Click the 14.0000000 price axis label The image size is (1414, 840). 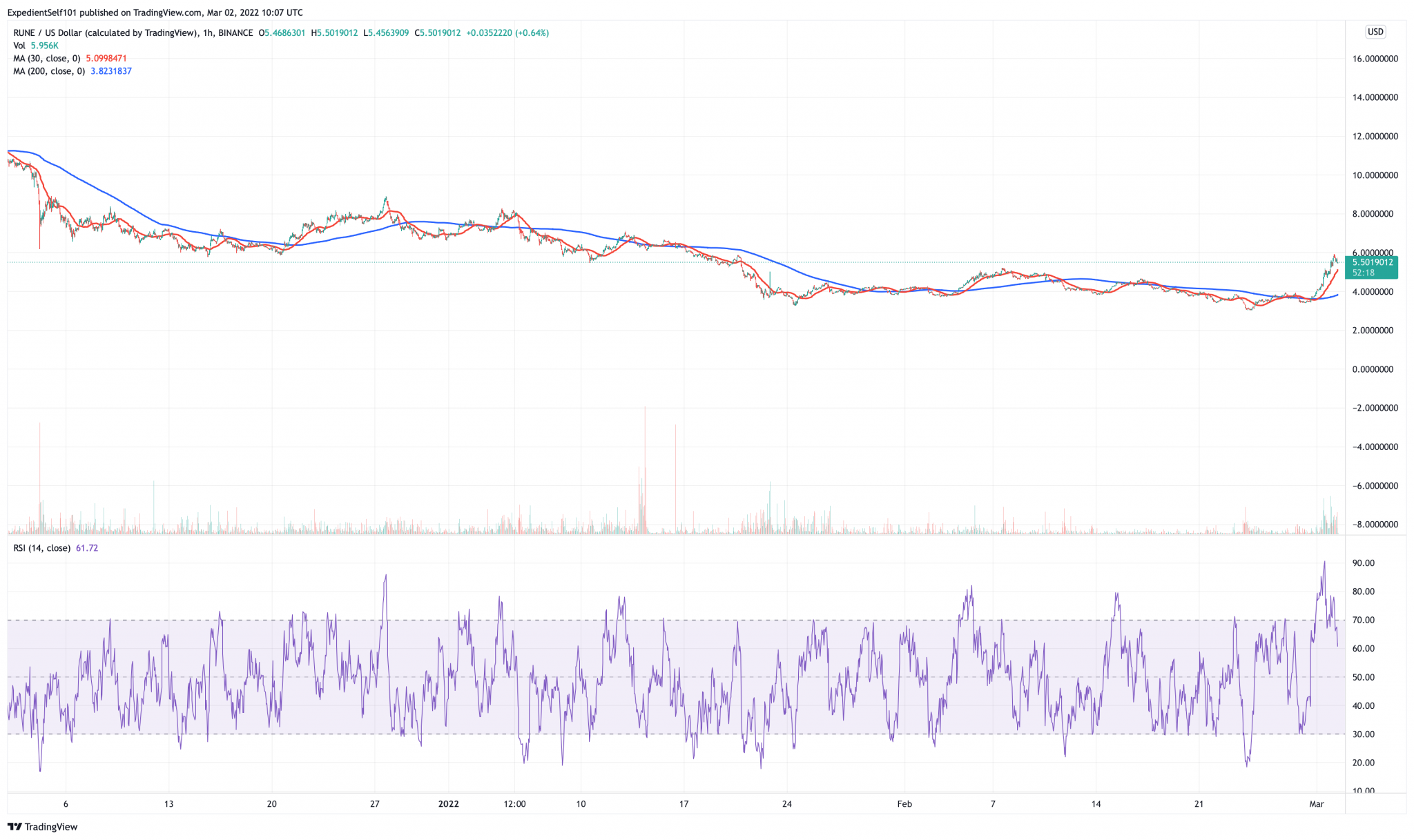pos(1375,97)
